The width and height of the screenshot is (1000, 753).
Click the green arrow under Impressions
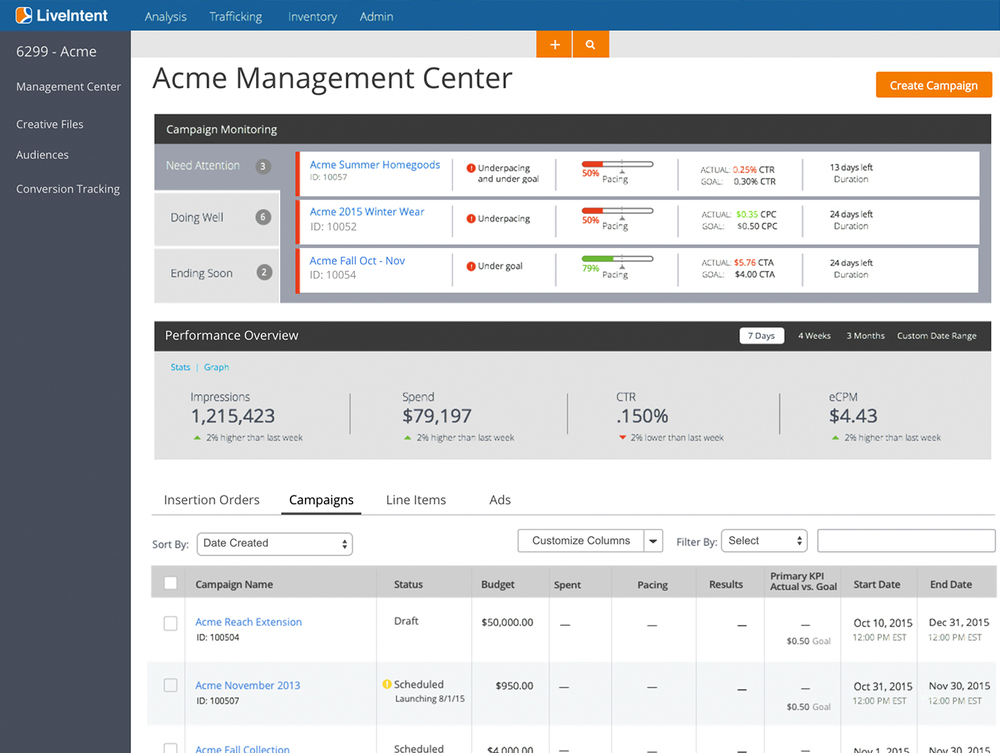[197, 437]
